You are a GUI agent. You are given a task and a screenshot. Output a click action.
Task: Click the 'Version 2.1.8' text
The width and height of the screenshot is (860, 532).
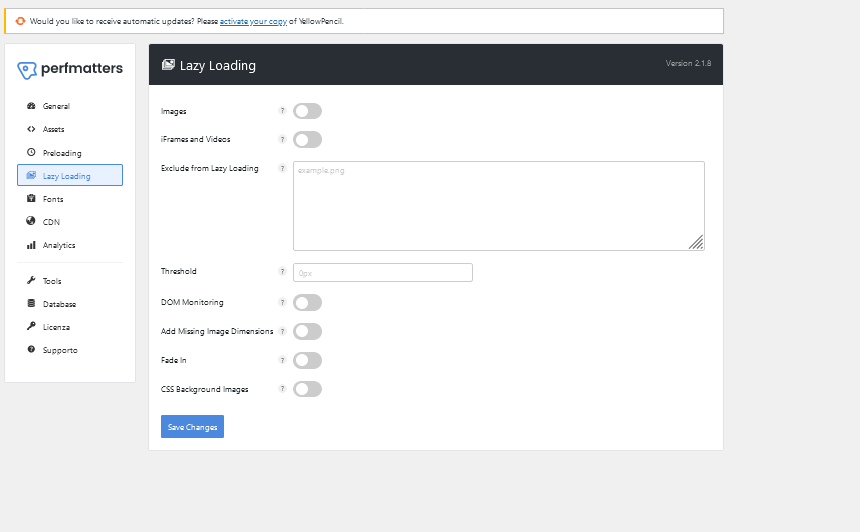[x=688, y=63]
